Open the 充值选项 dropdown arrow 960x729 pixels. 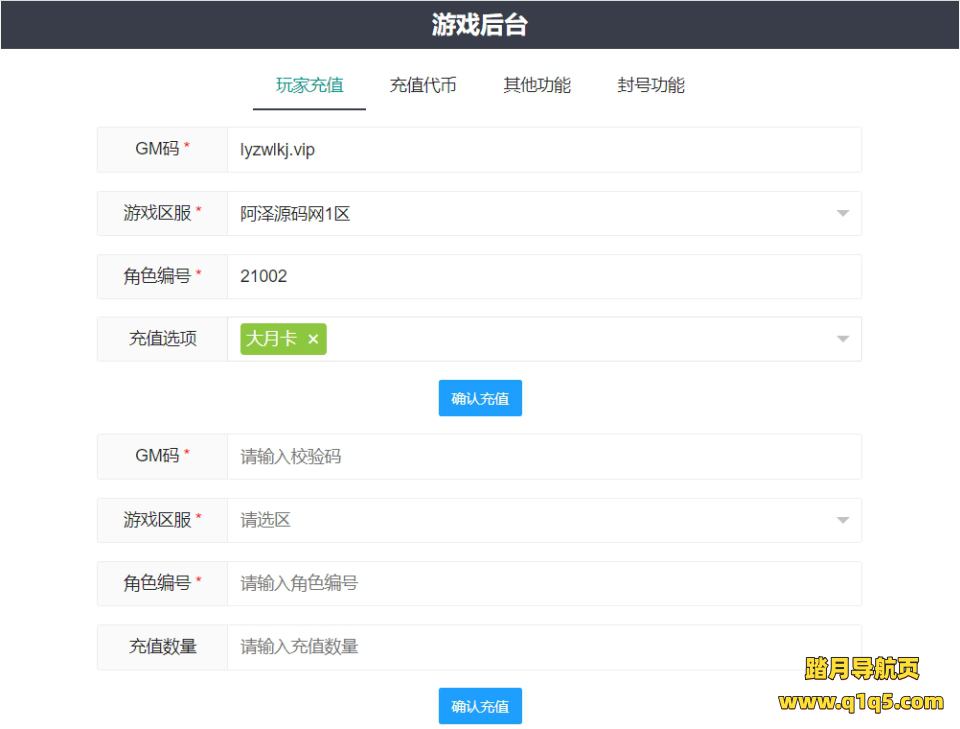click(x=842, y=340)
